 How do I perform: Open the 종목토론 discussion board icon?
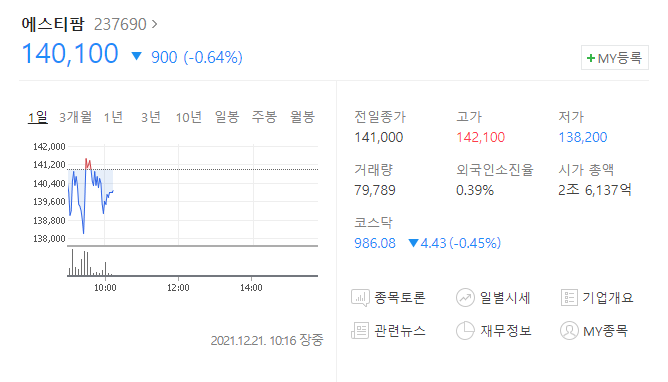[x=360, y=298]
